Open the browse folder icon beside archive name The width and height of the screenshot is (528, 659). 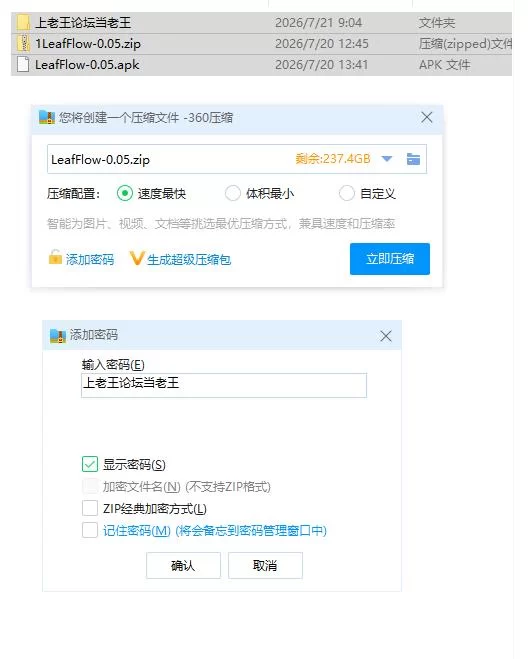tap(413, 159)
